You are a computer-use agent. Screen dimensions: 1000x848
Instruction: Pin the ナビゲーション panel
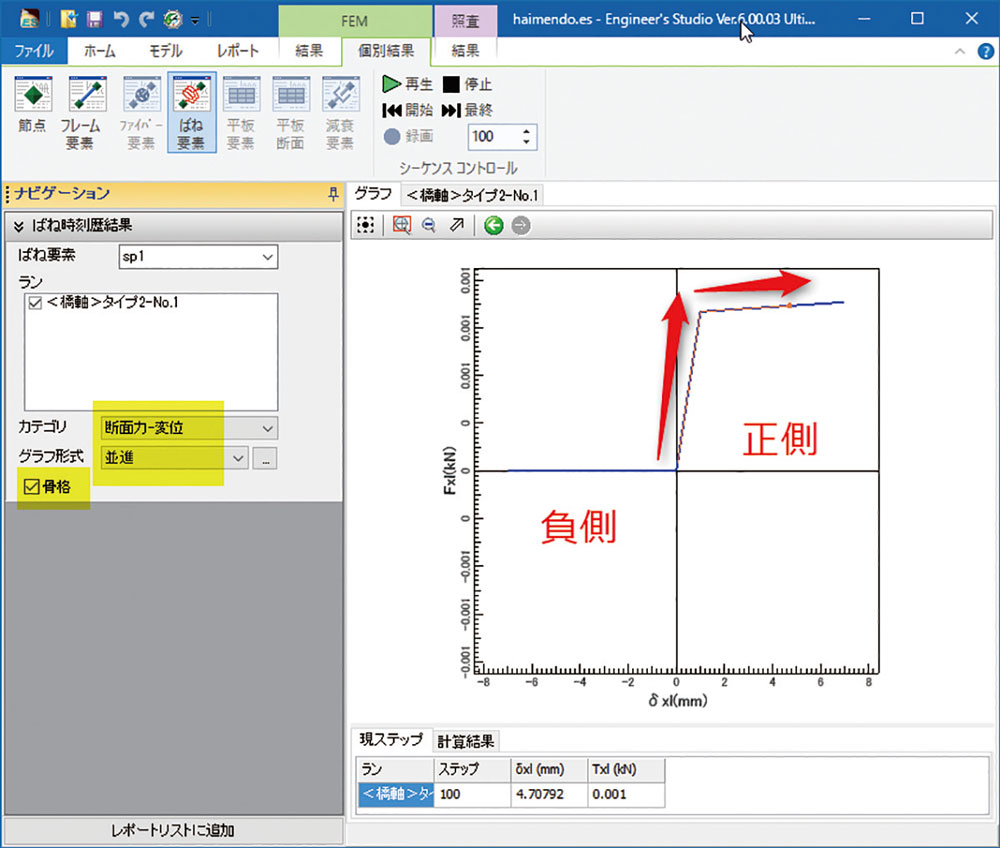pyautogui.click(x=333, y=194)
